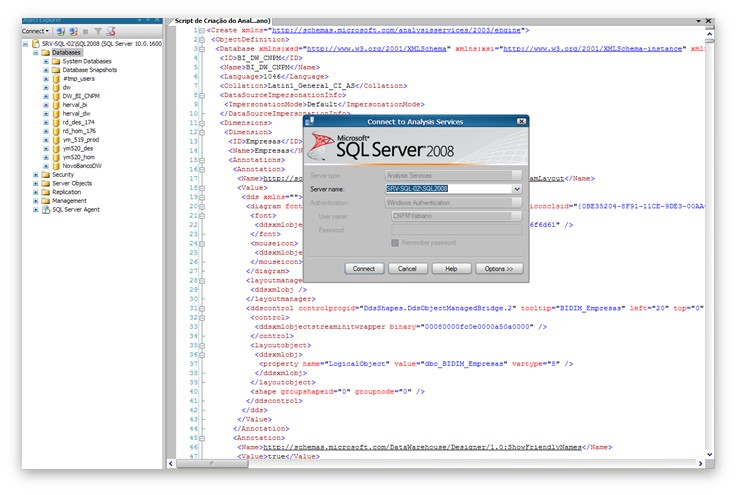Close the script editor tab with the X
Image resolution: width=737 pixels, height=495 pixels.
[708, 21]
